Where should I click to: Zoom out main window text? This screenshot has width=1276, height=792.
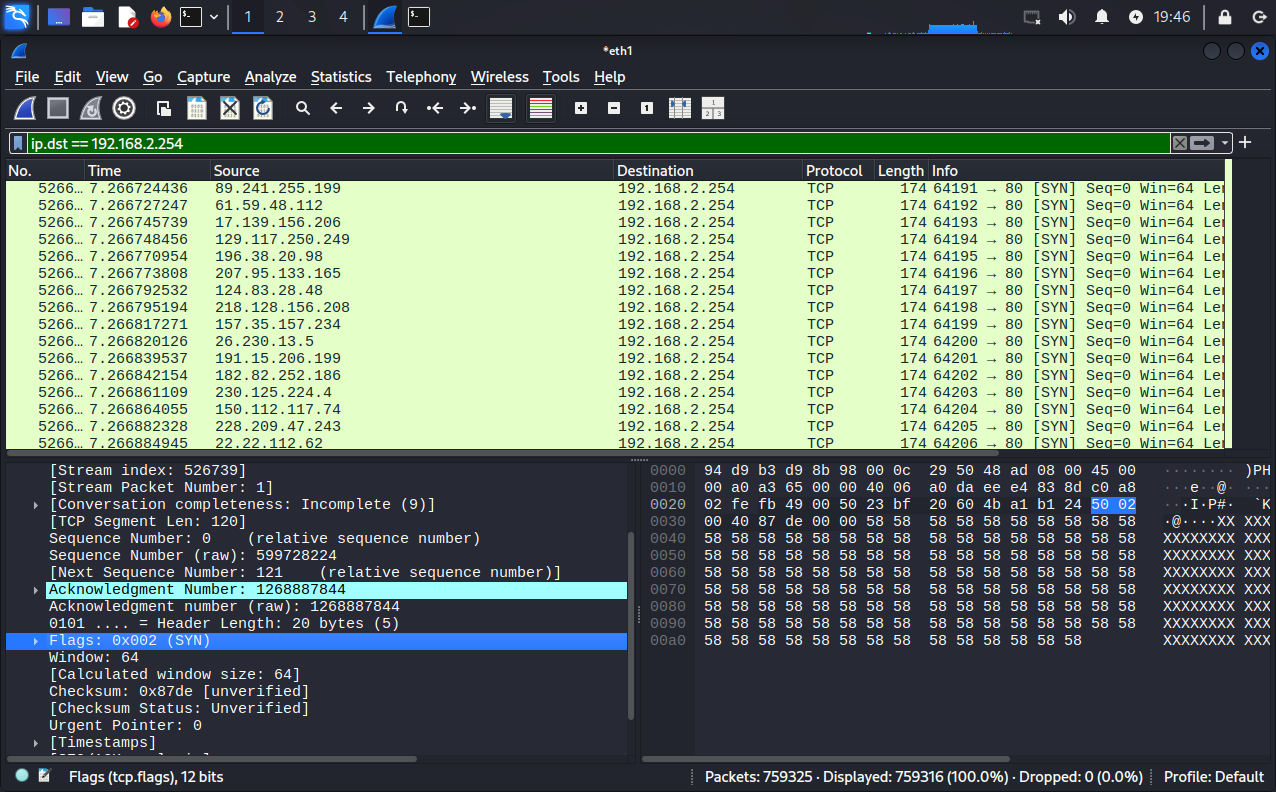(614, 108)
